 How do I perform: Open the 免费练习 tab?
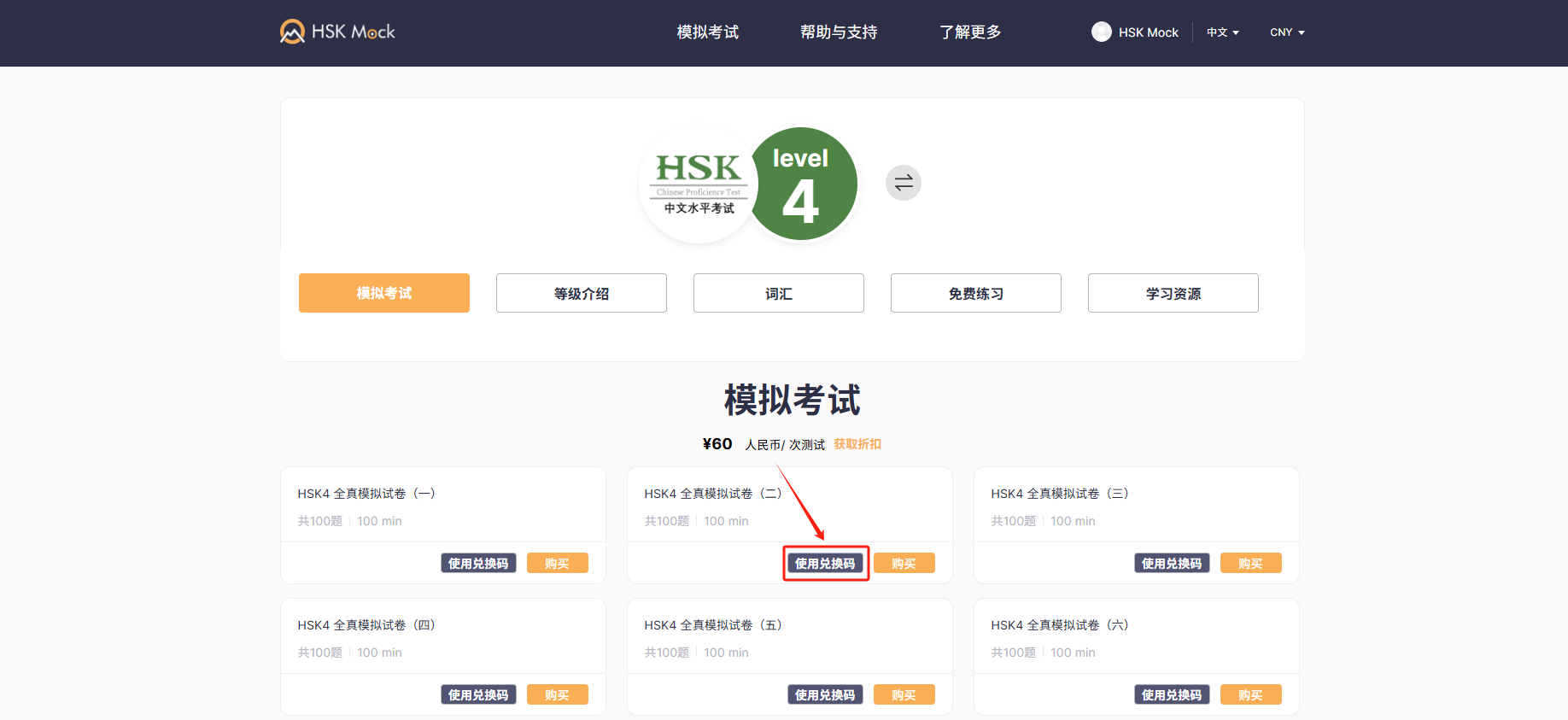point(975,293)
